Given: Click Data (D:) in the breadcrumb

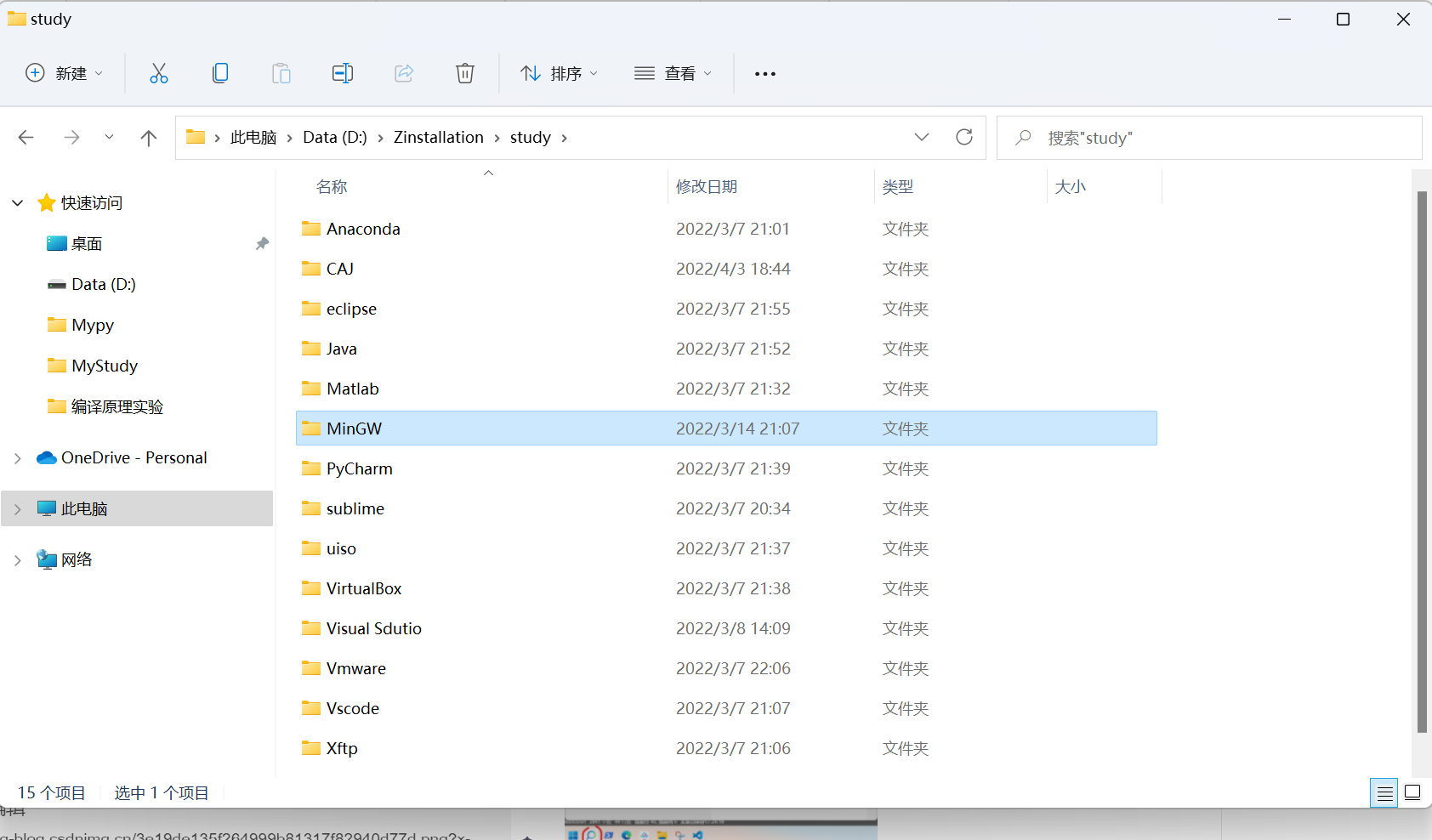Looking at the screenshot, I should click(x=335, y=138).
